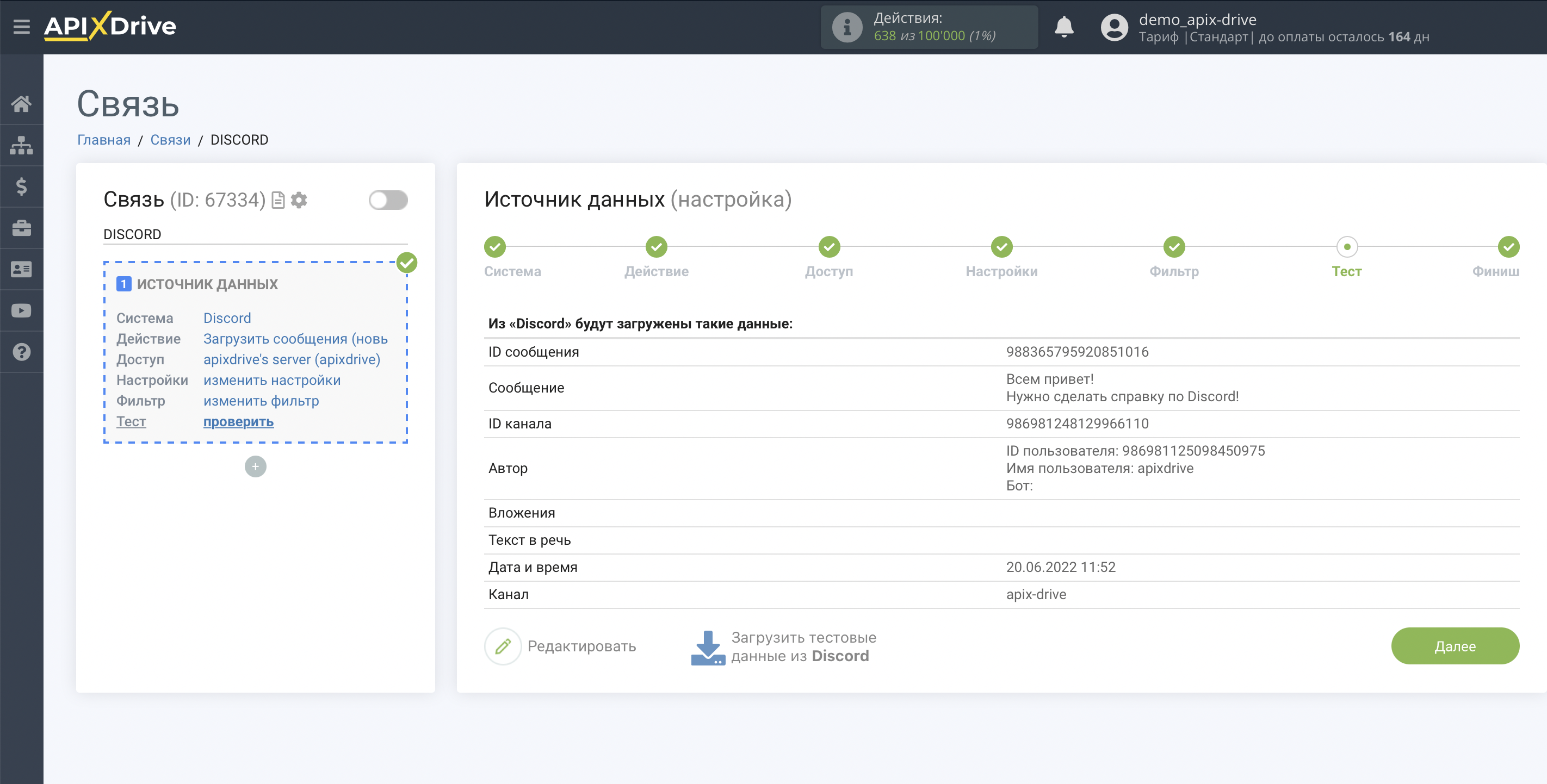Click the Текст в речь row label

[529, 540]
